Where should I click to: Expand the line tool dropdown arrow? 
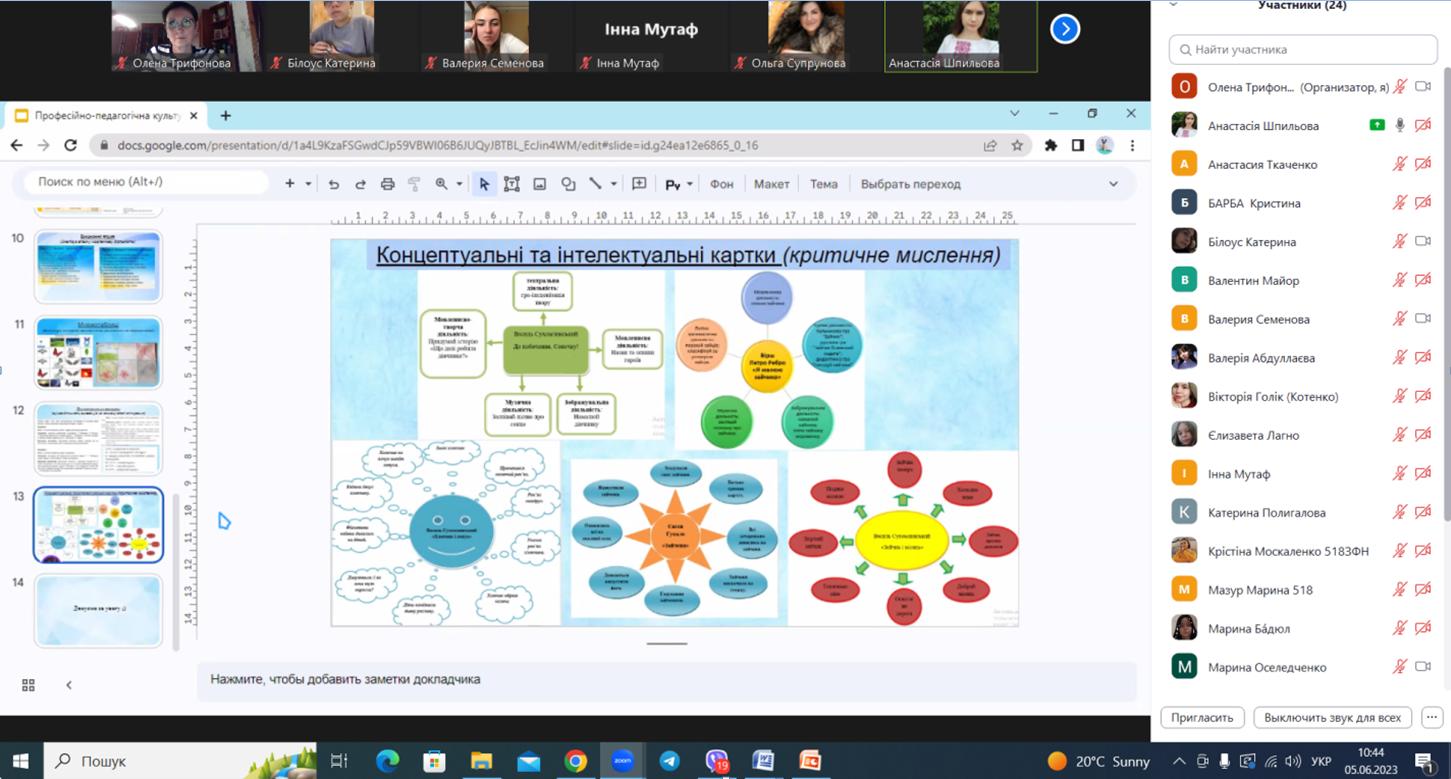pos(613,184)
